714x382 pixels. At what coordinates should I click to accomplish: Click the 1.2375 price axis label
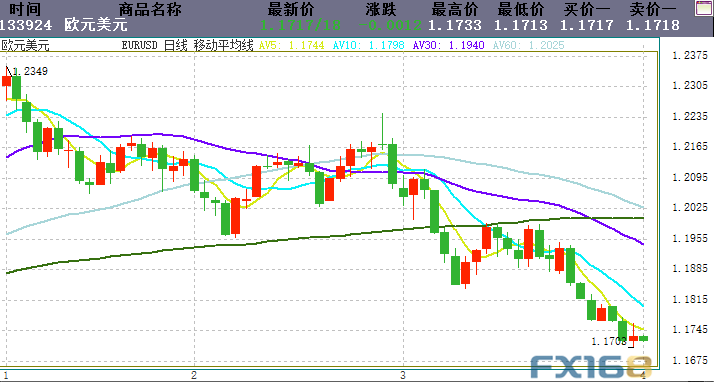[690, 55]
